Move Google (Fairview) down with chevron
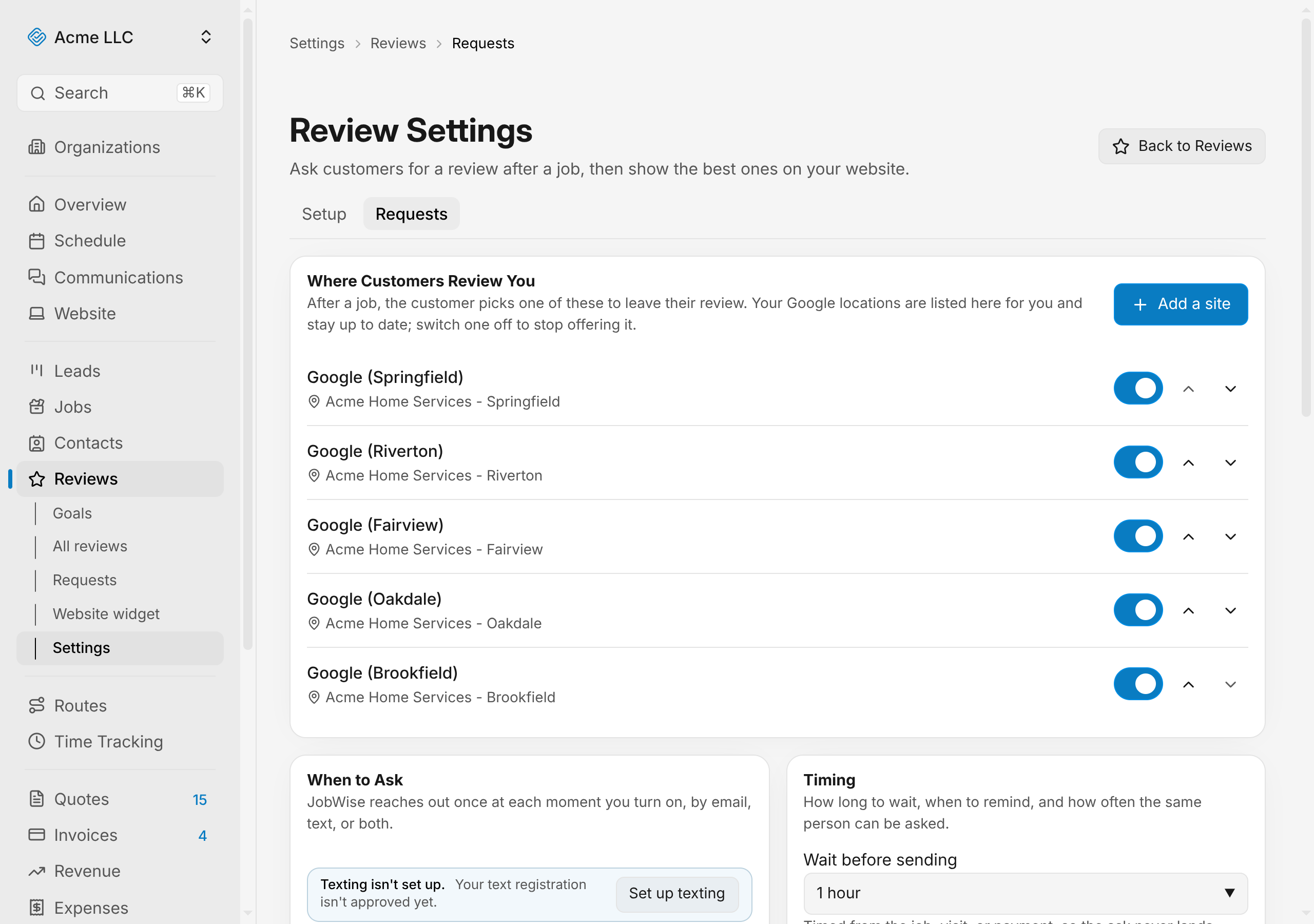The height and width of the screenshot is (924, 1314). point(1230,536)
